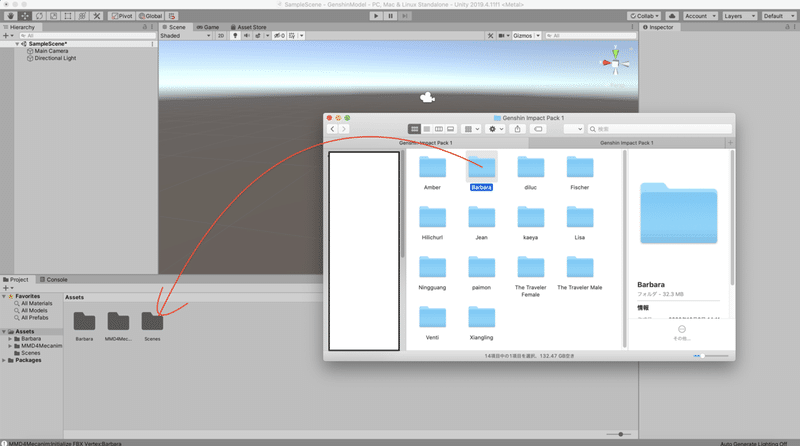
Task: Collapse the SampleScene tree node
Action: click(17, 44)
